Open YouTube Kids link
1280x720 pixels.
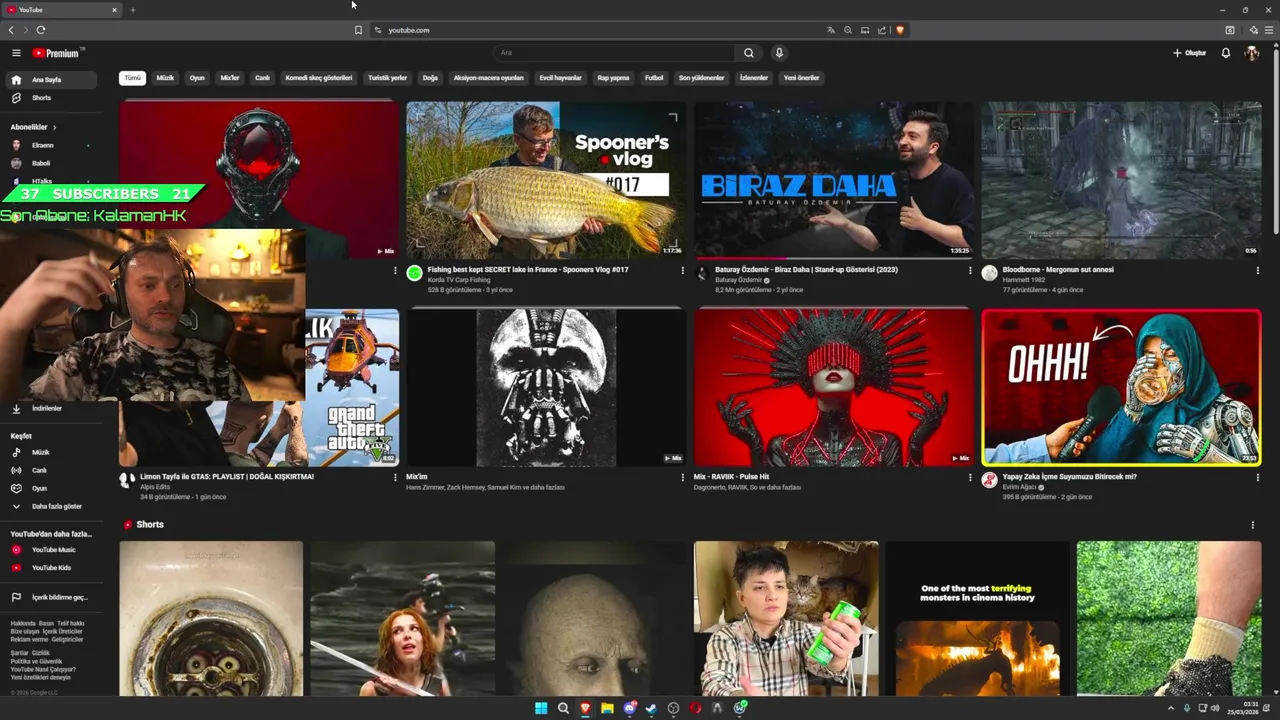[53, 568]
